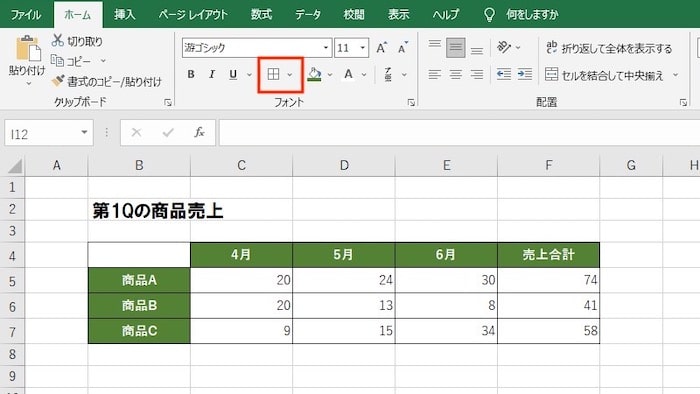
Task: Click the Font Color A icon
Action: click(349, 74)
